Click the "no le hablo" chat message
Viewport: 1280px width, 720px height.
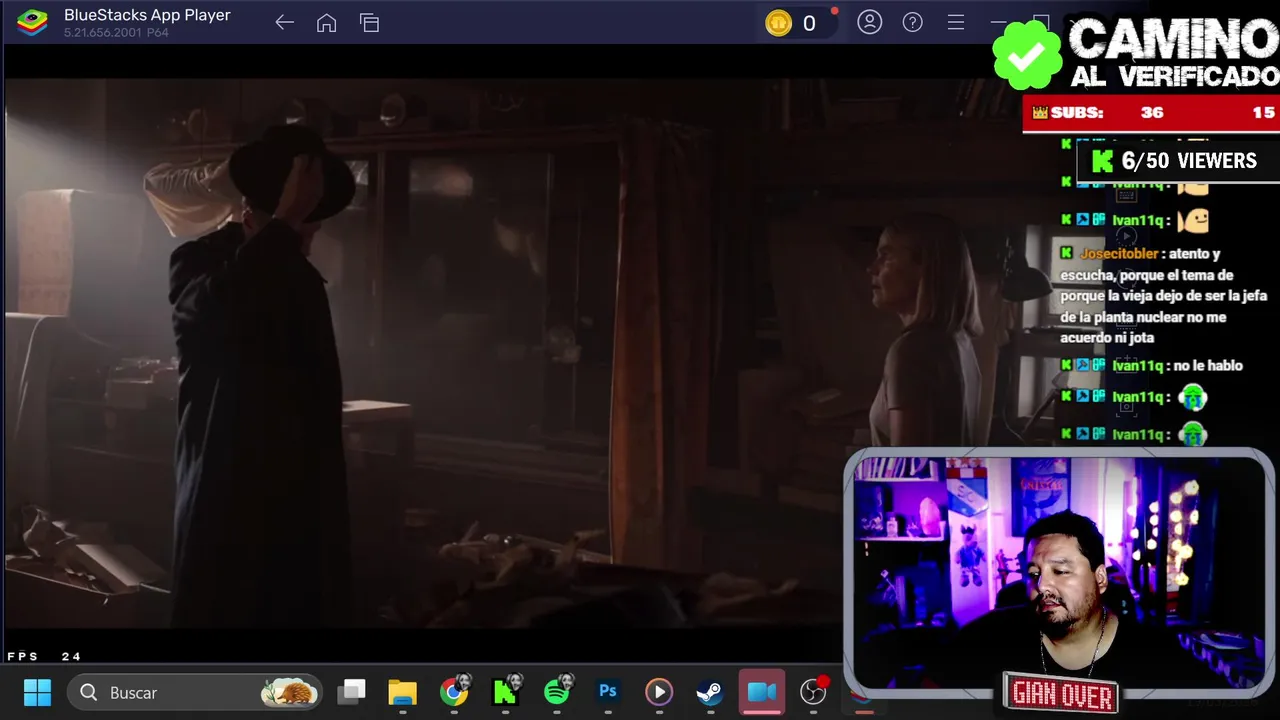tap(1208, 366)
